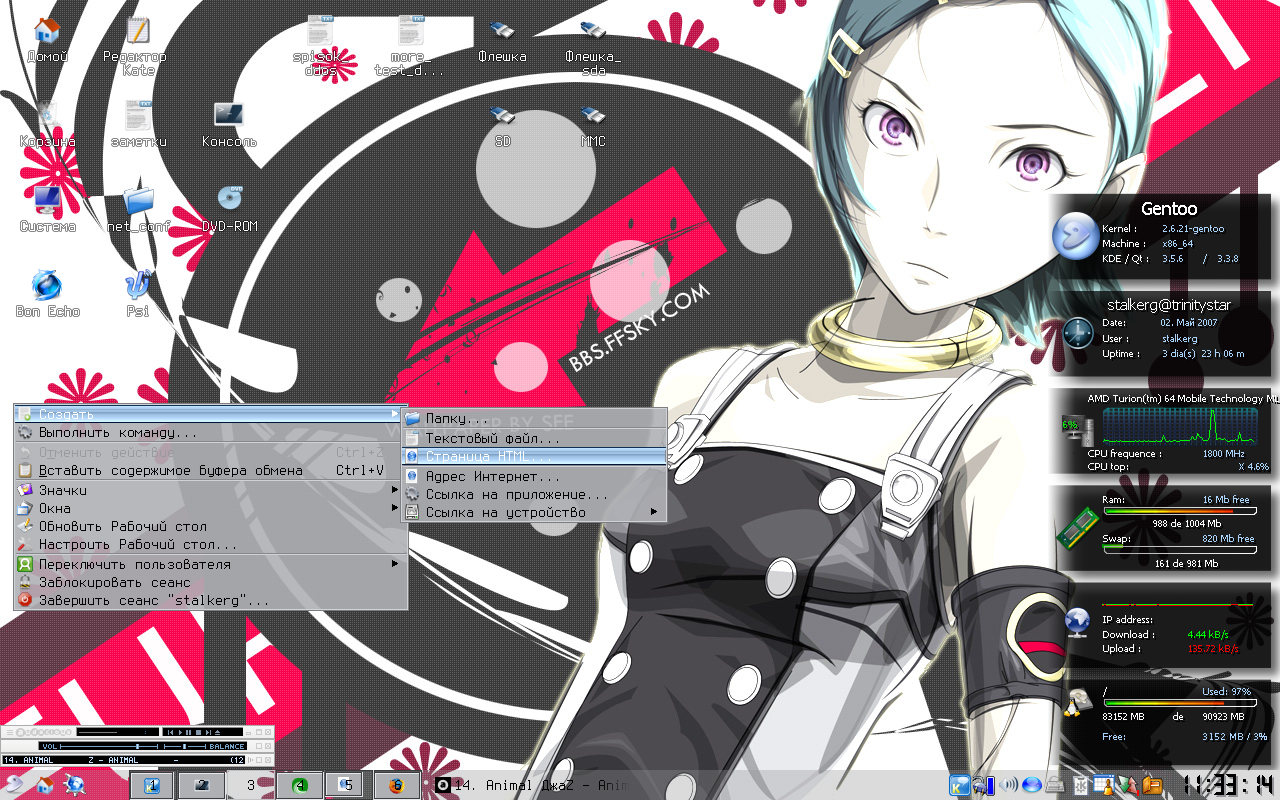Launch the Bon Echo browser icon

pyautogui.click(x=47, y=295)
